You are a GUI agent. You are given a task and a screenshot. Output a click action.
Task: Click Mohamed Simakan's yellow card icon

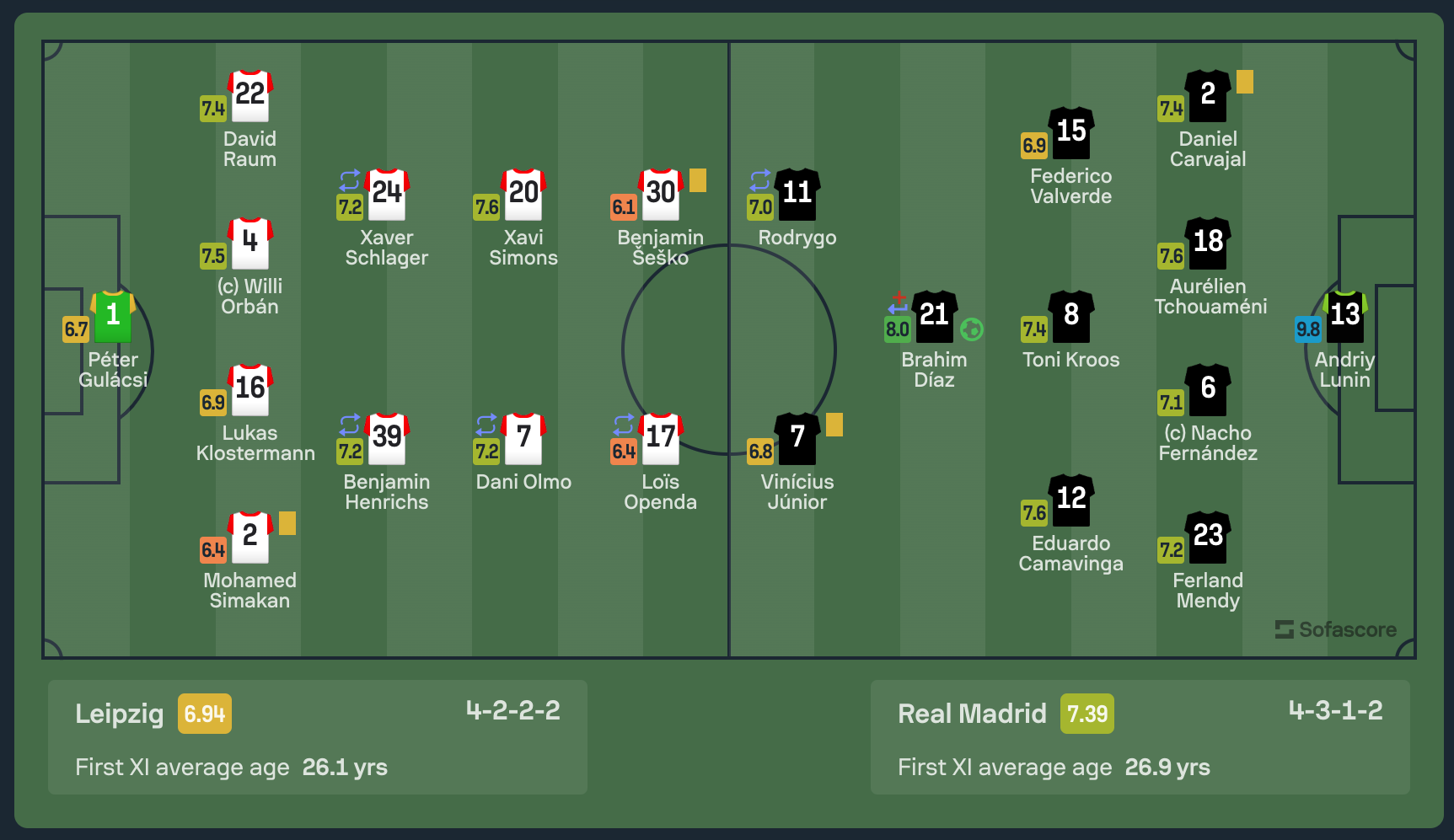(287, 523)
